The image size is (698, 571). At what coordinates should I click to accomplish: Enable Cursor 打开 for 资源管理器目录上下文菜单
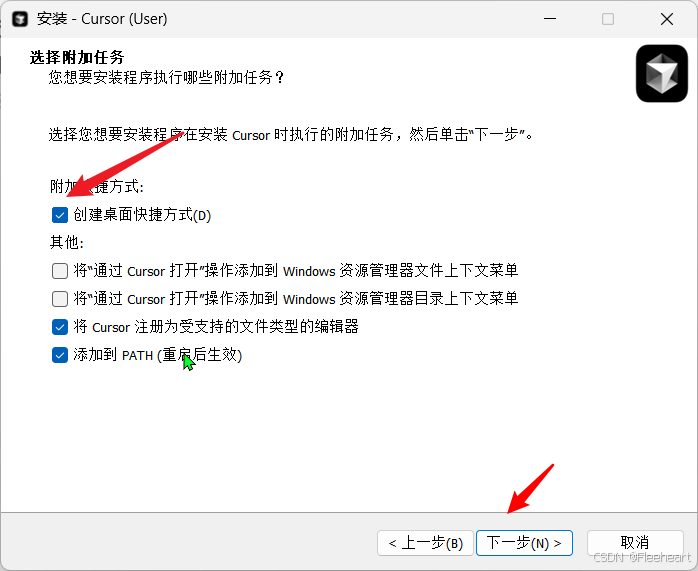[60, 299]
